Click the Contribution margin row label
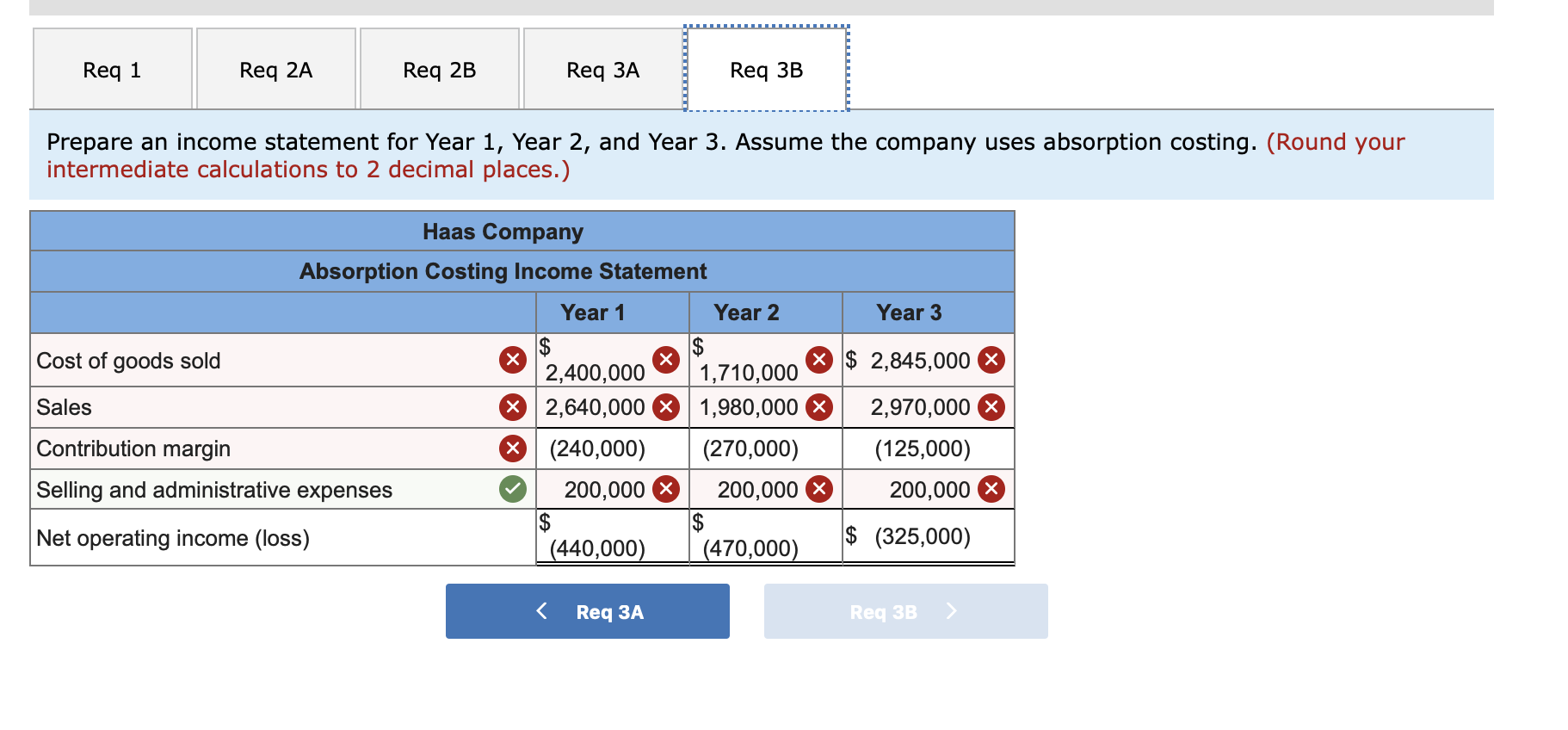The image size is (1568, 730). pyautogui.click(x=133, y=449)
